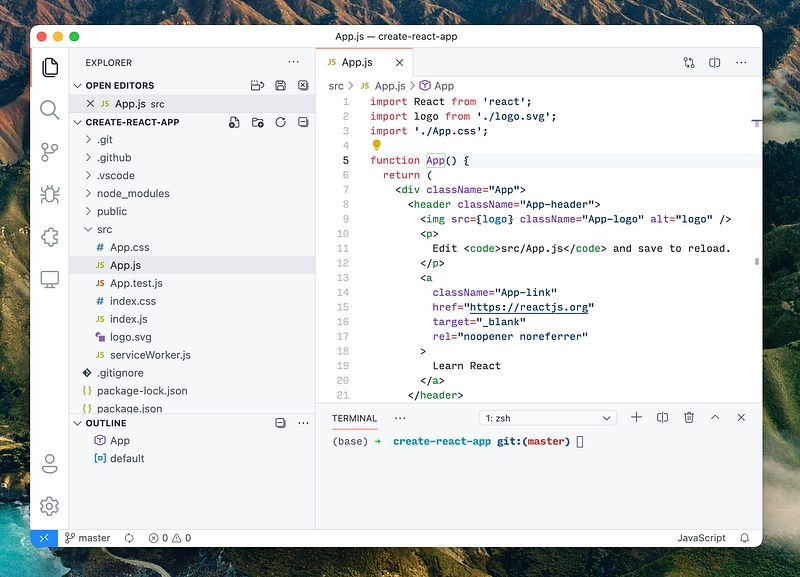Open the Extensions view
The image size is (800, 577).
pyautogui.click(x=49, y=237)
